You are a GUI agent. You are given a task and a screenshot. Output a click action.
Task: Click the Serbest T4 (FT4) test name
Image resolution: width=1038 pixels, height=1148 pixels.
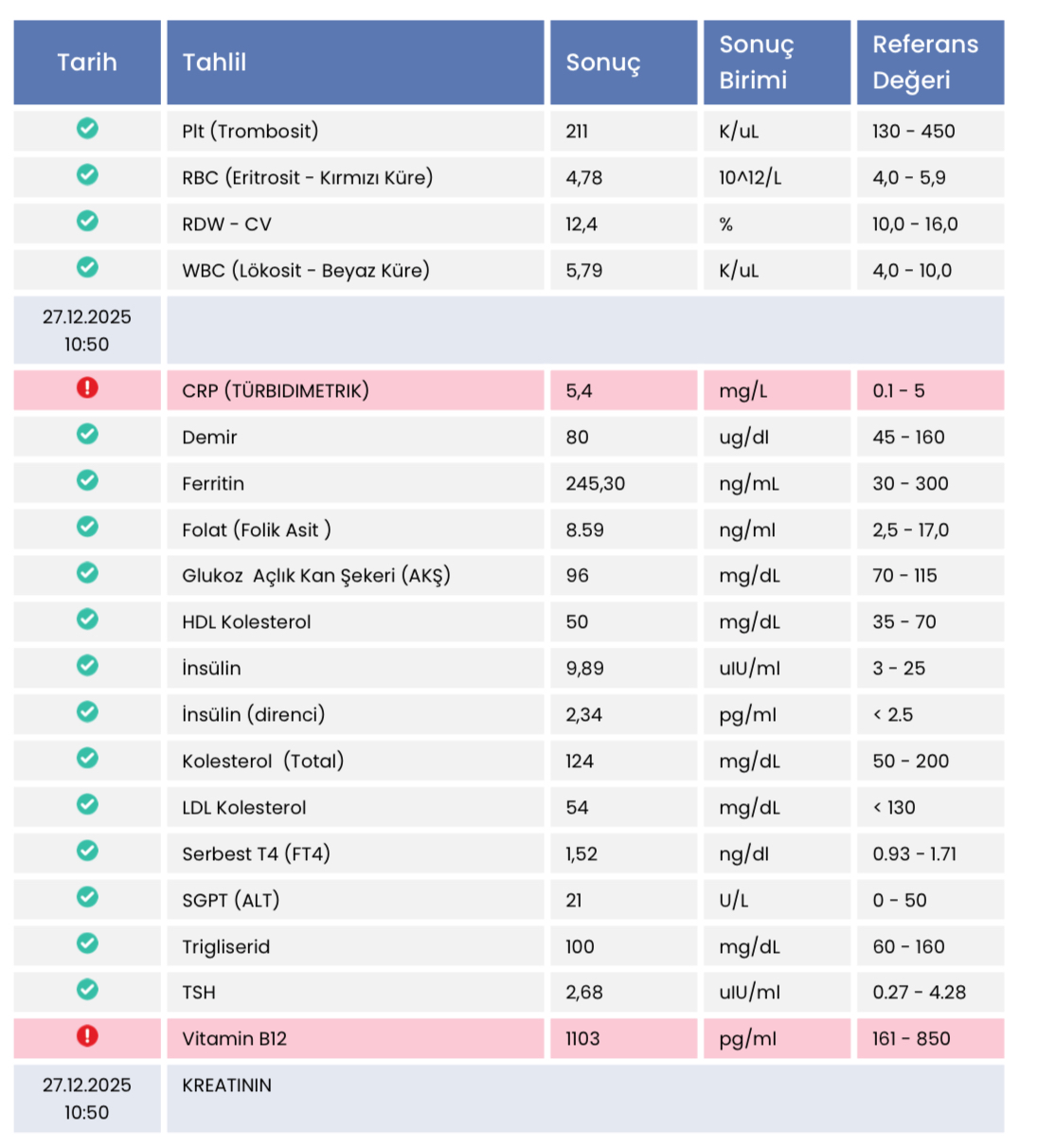click(256, 854)
